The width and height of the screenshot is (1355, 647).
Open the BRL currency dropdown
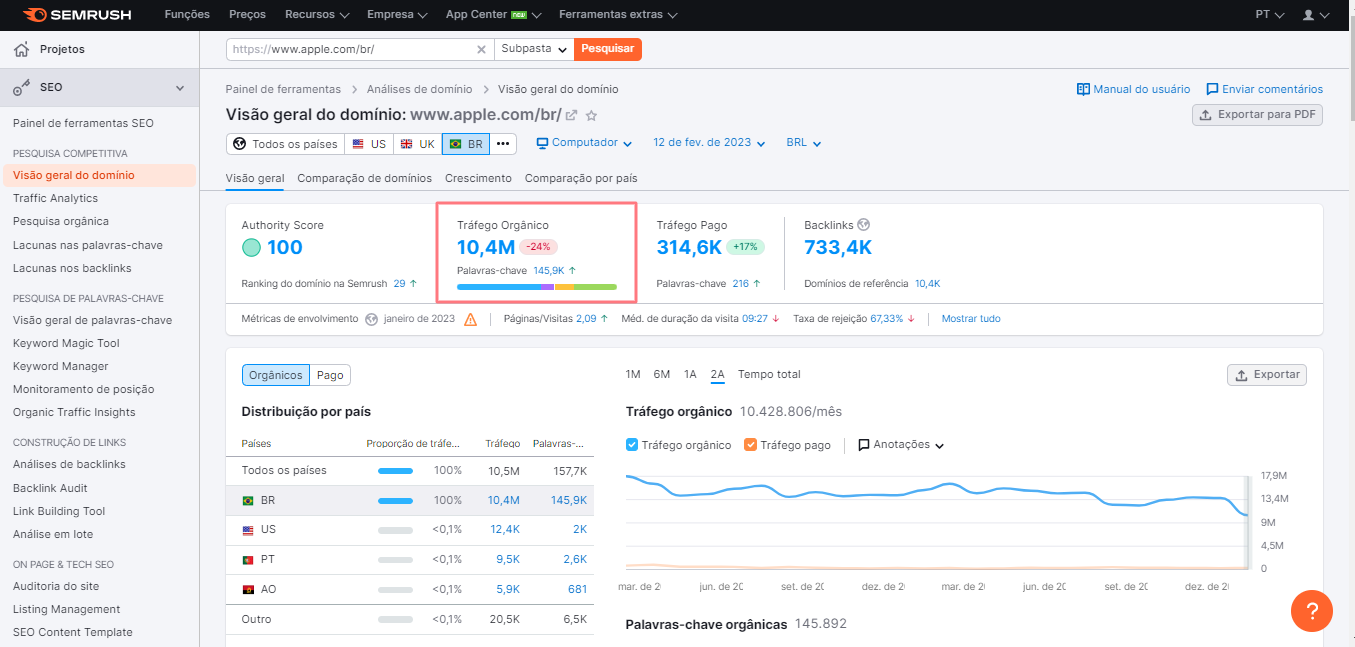804,143
